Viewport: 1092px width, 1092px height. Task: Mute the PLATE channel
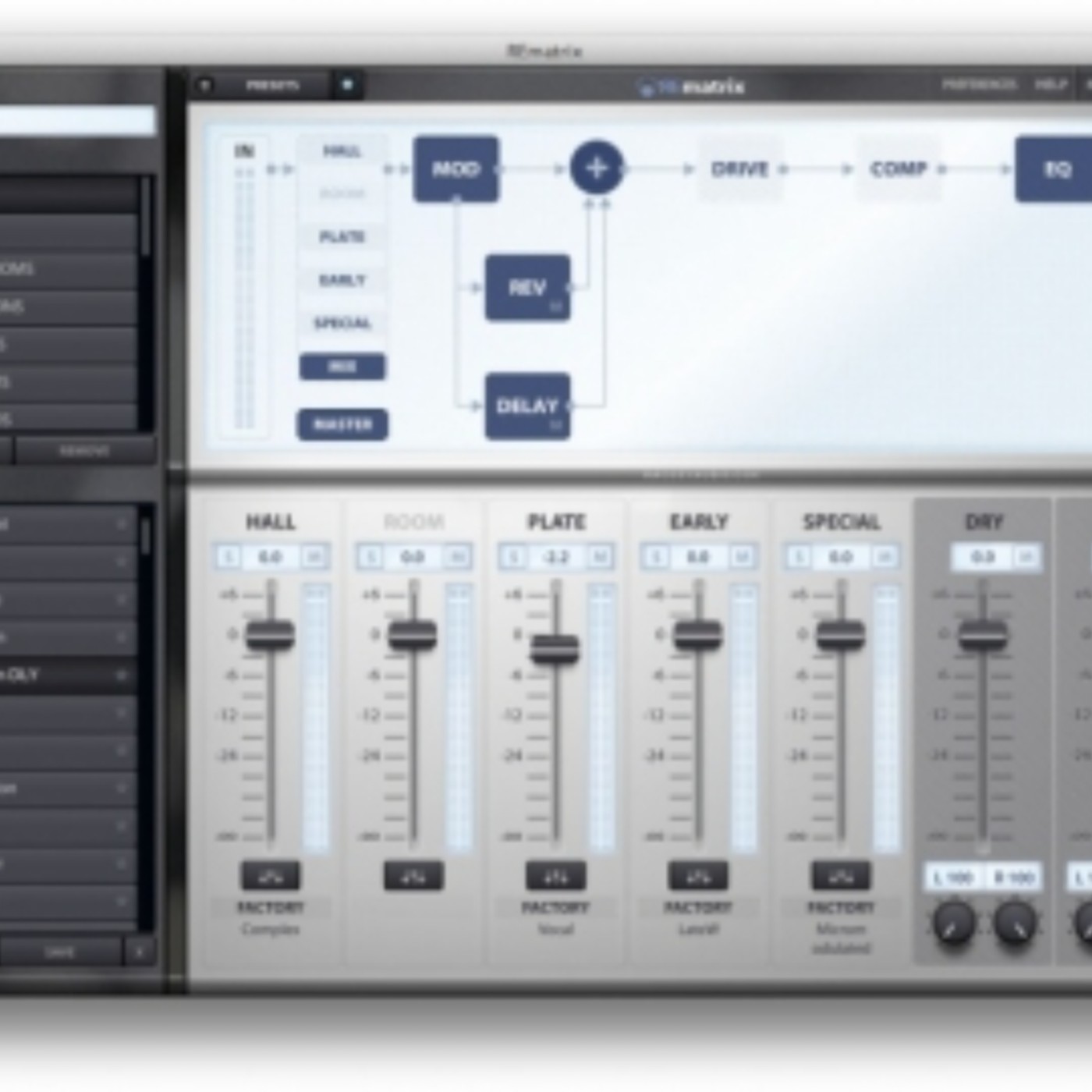coord(599,556)
